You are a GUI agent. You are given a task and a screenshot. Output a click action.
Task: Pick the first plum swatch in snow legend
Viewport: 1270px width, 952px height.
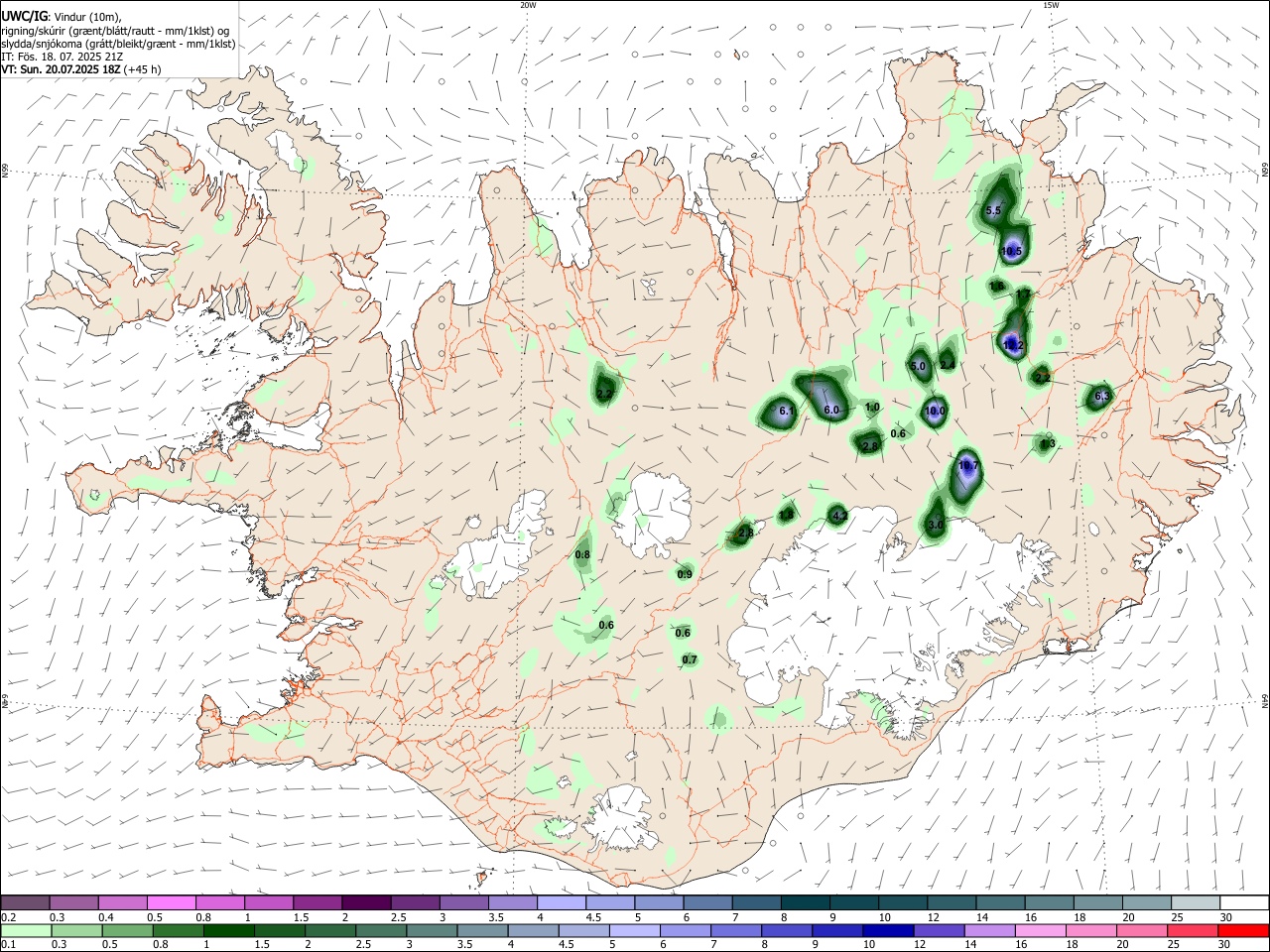click(x=25, y=902)
